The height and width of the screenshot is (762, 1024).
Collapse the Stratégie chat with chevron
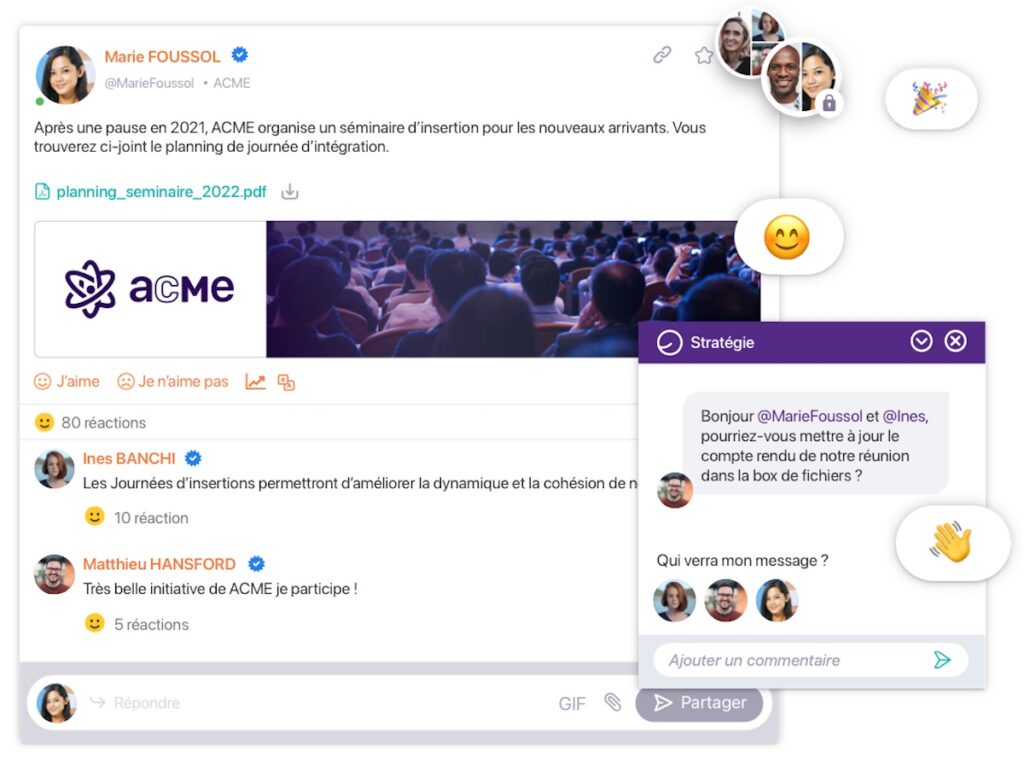click(921, 341)
